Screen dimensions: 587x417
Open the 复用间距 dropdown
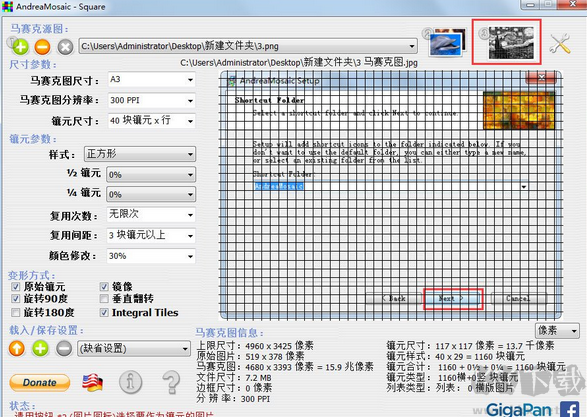[x=151, y=235]
